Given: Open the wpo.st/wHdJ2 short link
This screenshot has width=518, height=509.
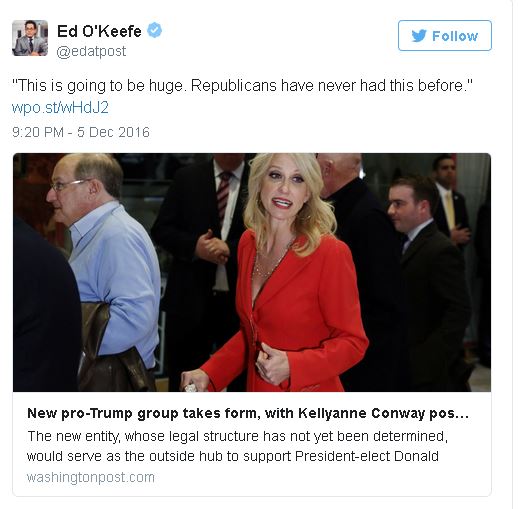Looking at the screenshot, I should [x=60, y=108].
